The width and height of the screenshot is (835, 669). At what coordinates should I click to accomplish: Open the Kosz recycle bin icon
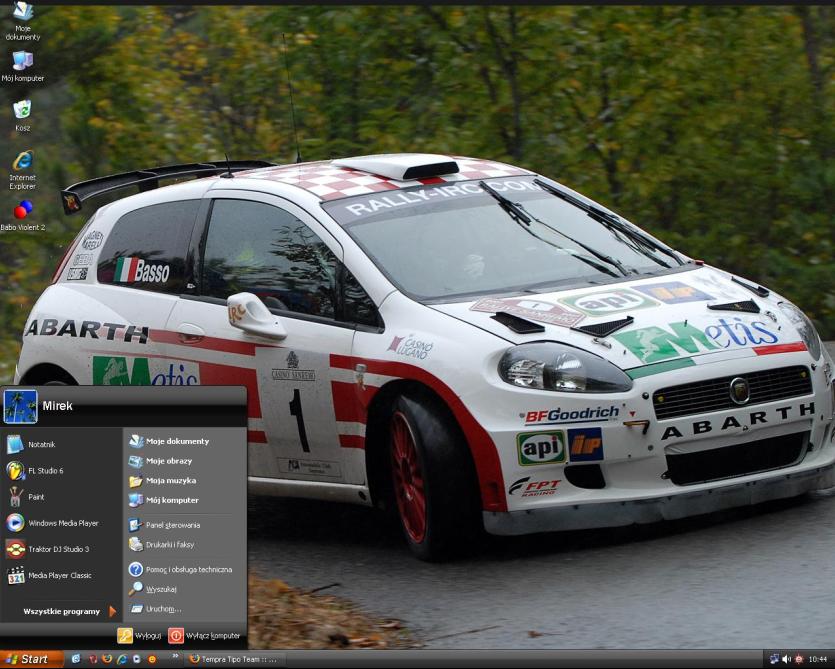(x=22, y=116)
